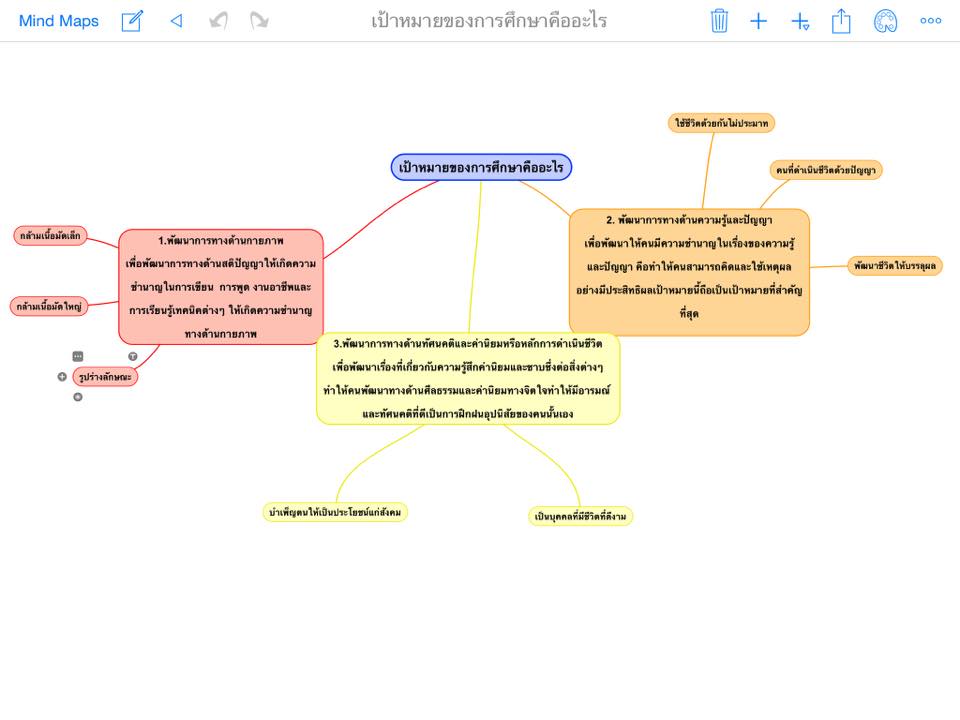Delete selected node with trash icon

click(719, 21)
